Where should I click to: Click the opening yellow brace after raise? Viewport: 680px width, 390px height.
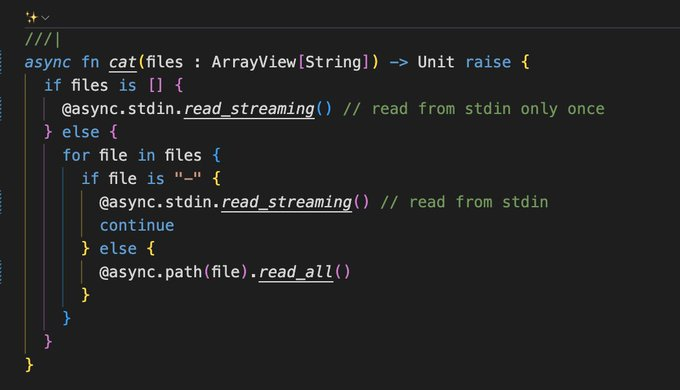click(x=525, y=62)
